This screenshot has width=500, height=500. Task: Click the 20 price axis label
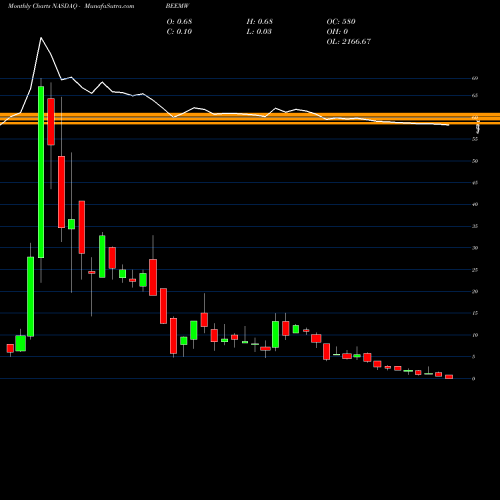click(475, 291)
